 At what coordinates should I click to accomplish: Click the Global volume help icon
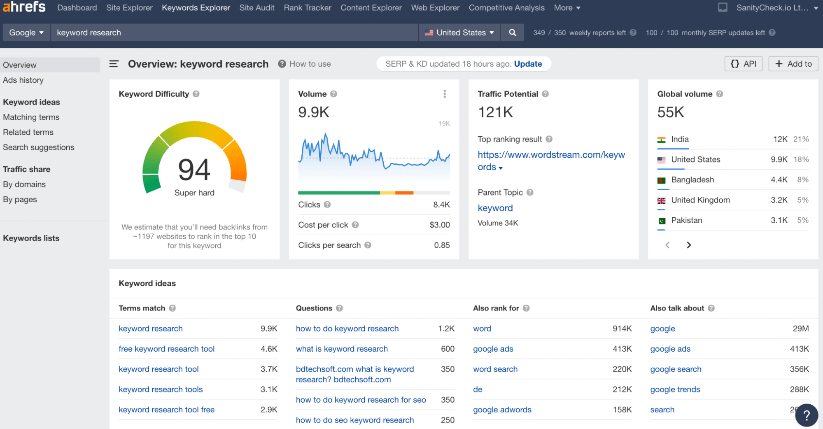(x=719, y=94)
